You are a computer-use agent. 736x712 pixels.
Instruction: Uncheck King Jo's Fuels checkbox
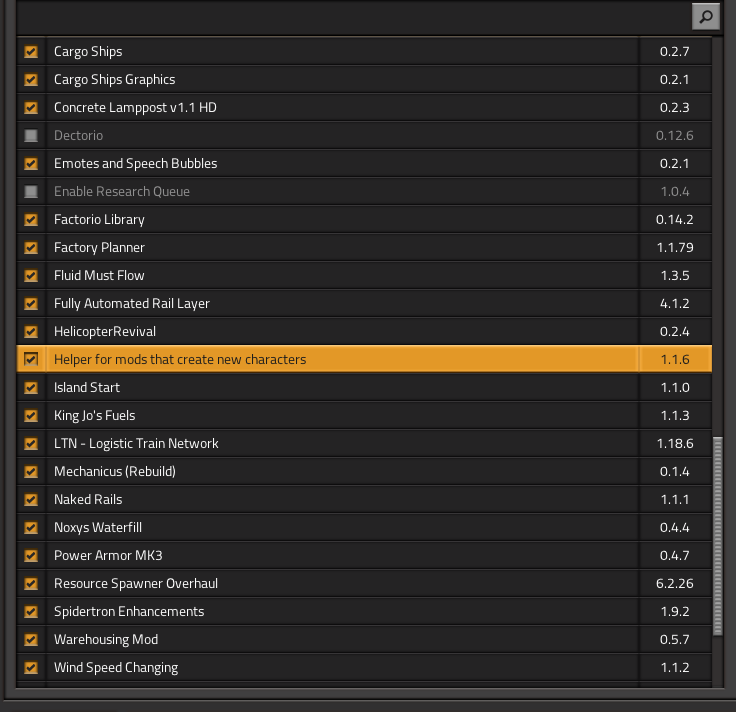click(x=31, y=415)
